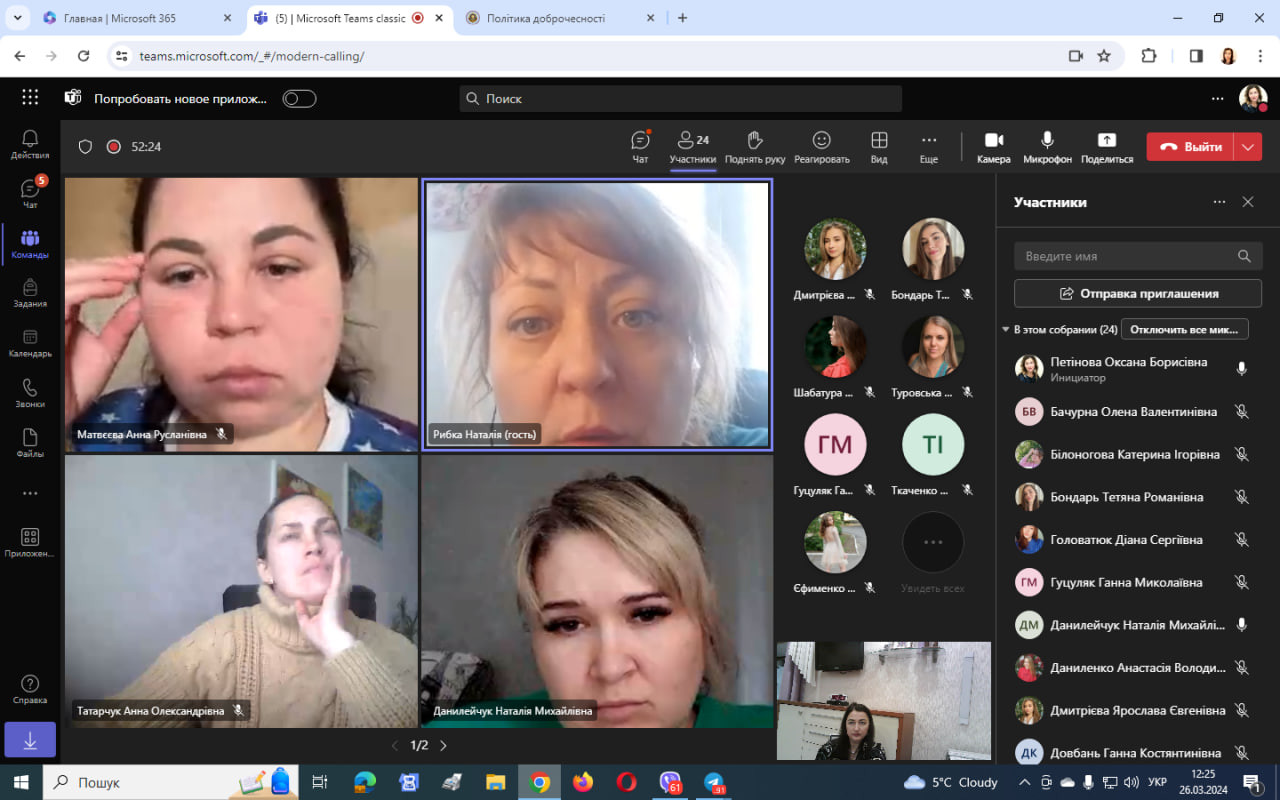Reload the page in Chrome
This screenshot has height=800, width=1280.
click(x=83, y=56)
